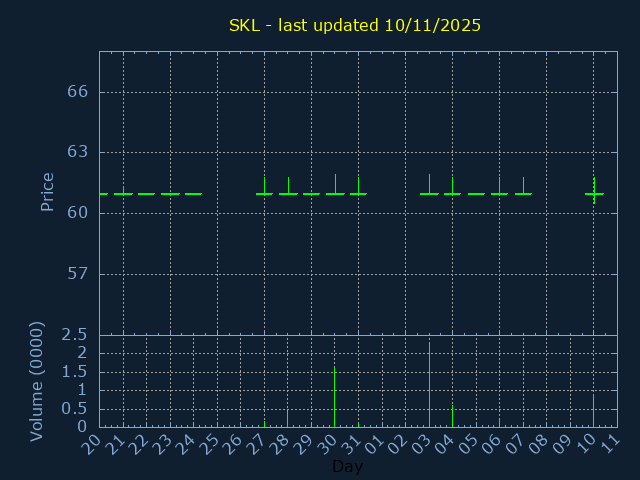The width and height of the screenshot is (640, 480).
Task: Click the day 07 tick label
Action: (516, 444)
